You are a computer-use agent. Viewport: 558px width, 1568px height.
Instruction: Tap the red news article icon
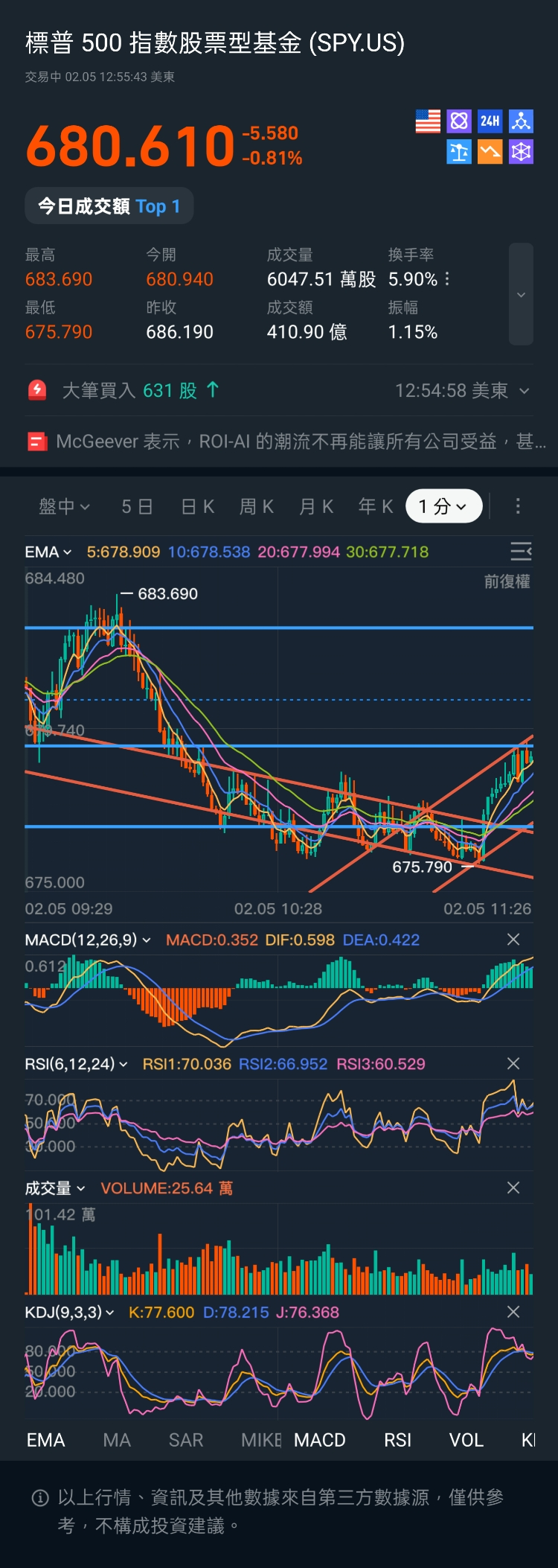pyautogui.click(x=37, y=442)
